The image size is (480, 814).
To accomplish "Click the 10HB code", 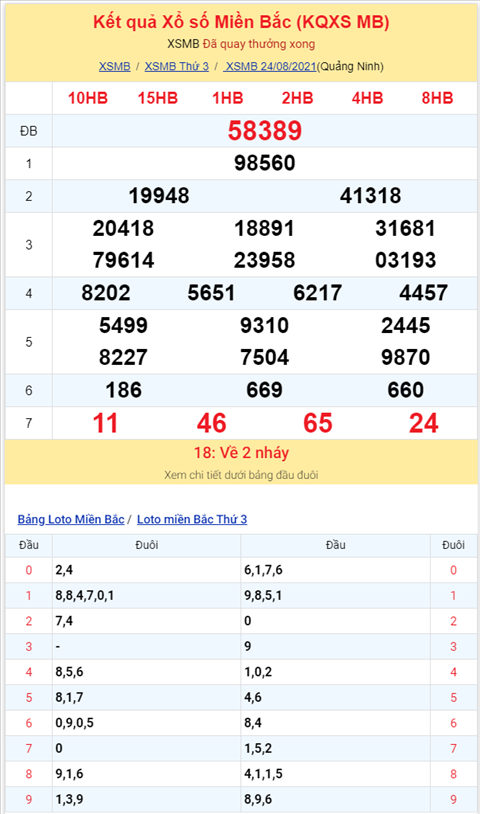I will point(88,98).
